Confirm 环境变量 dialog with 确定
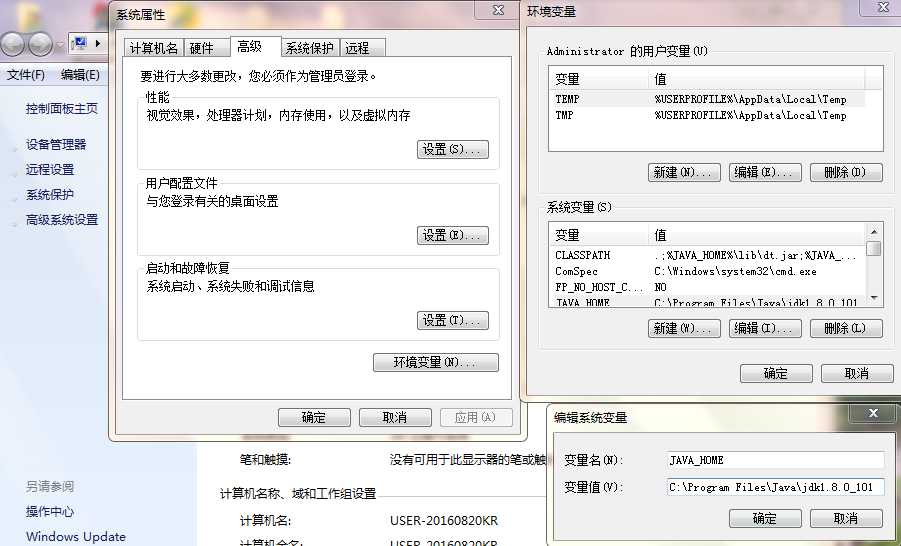This screenshot has height=546, width=901. pos(776,374)
